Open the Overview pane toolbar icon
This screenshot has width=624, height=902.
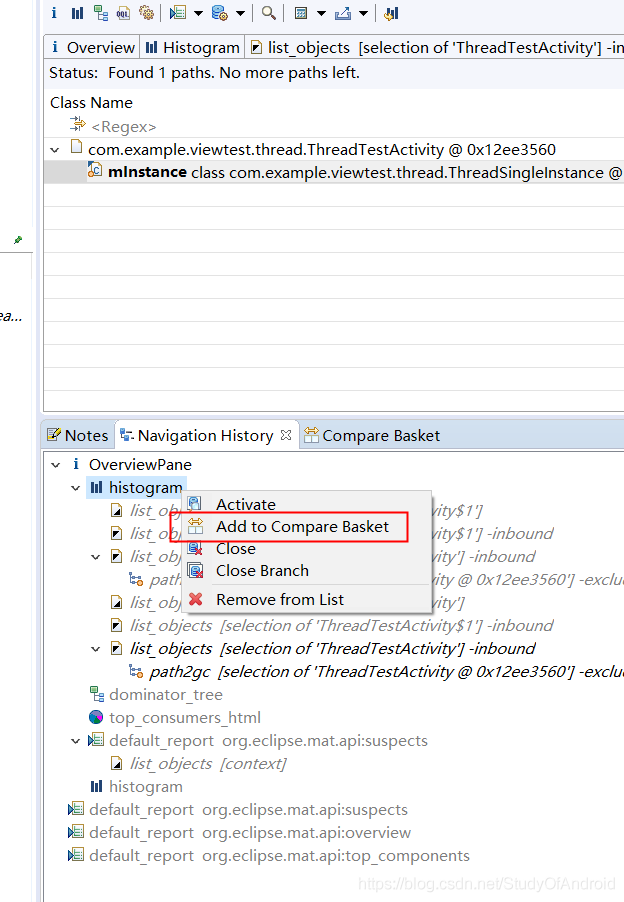[54, 13]
